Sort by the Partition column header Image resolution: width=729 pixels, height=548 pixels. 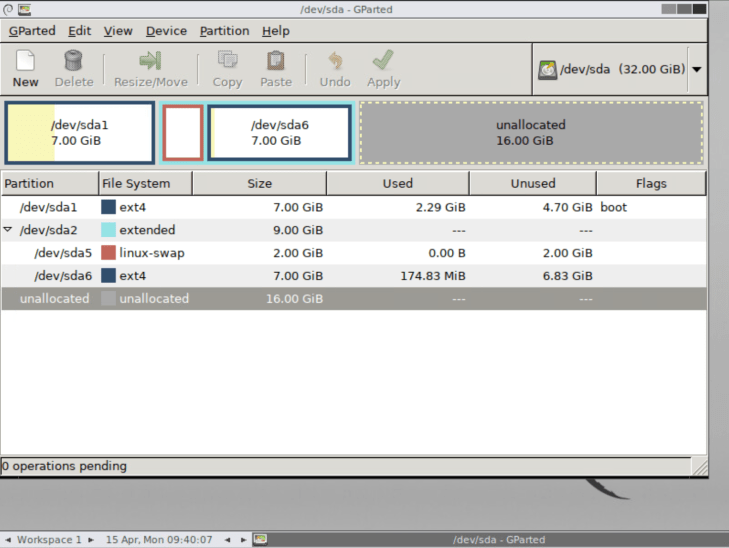tap(49, 183)
